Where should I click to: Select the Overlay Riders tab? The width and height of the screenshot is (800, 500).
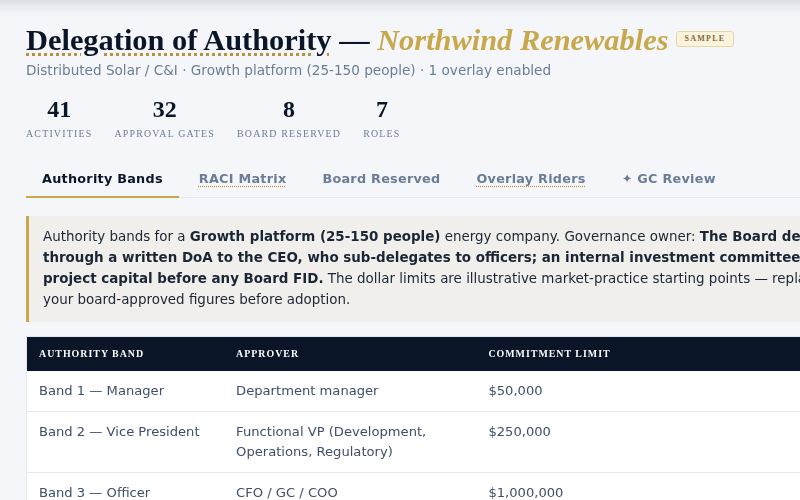[x=531, y=179]
